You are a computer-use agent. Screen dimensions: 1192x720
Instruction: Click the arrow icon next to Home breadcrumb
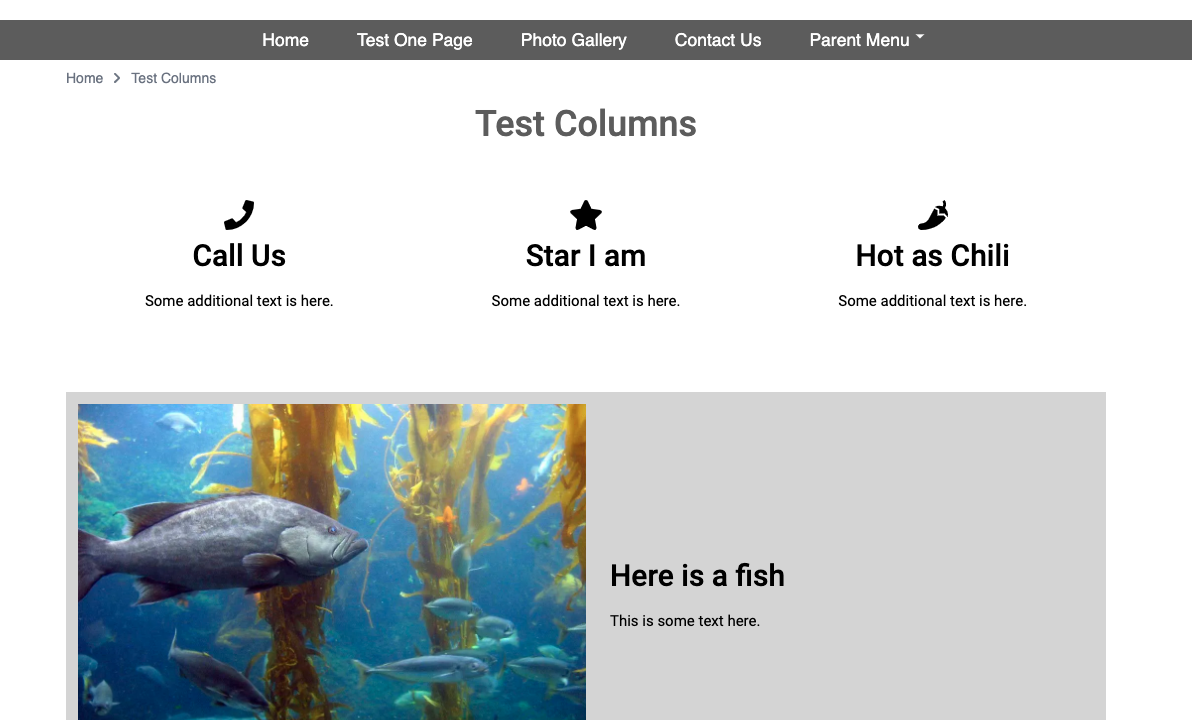point(116,77)
